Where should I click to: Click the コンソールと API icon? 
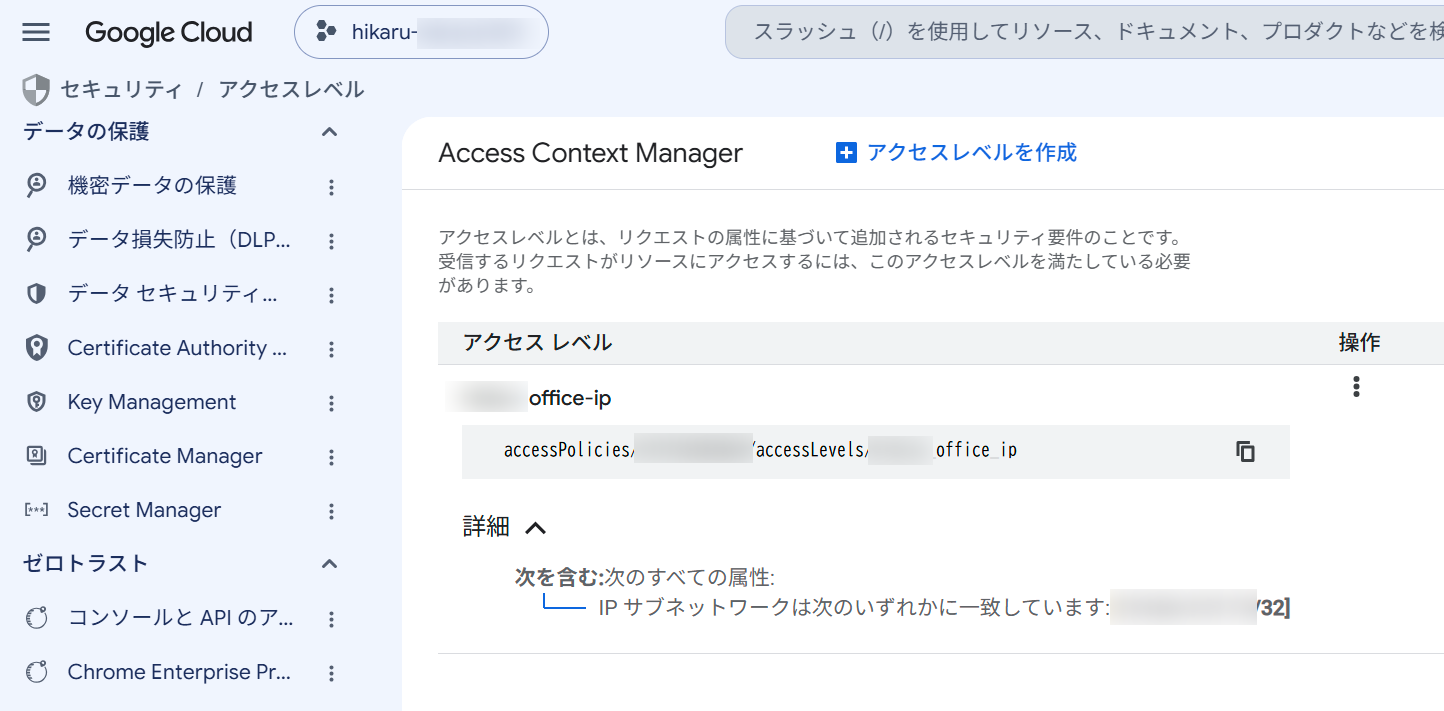click(x=36, y=618)
